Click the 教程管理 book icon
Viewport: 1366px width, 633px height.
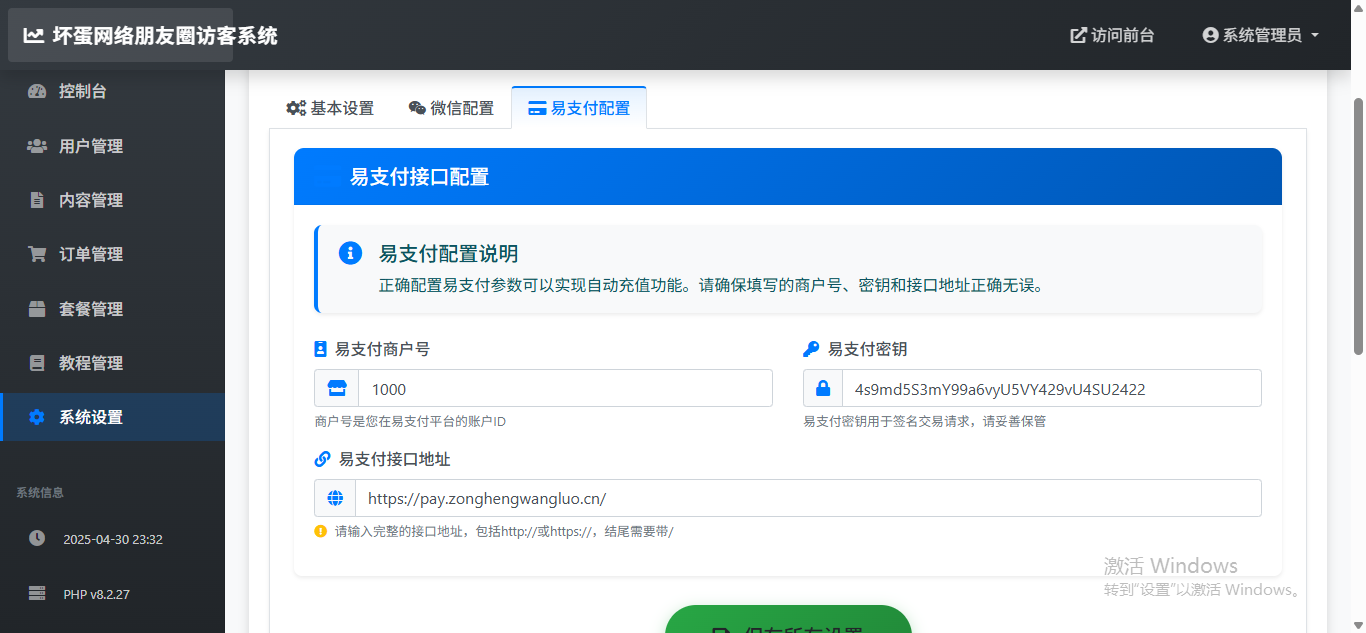click(x=37, y=363)
